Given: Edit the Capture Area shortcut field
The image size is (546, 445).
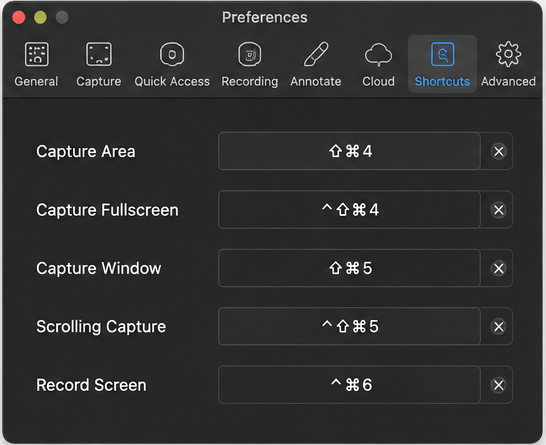Looking at the screenshot, I should point(349,151).
